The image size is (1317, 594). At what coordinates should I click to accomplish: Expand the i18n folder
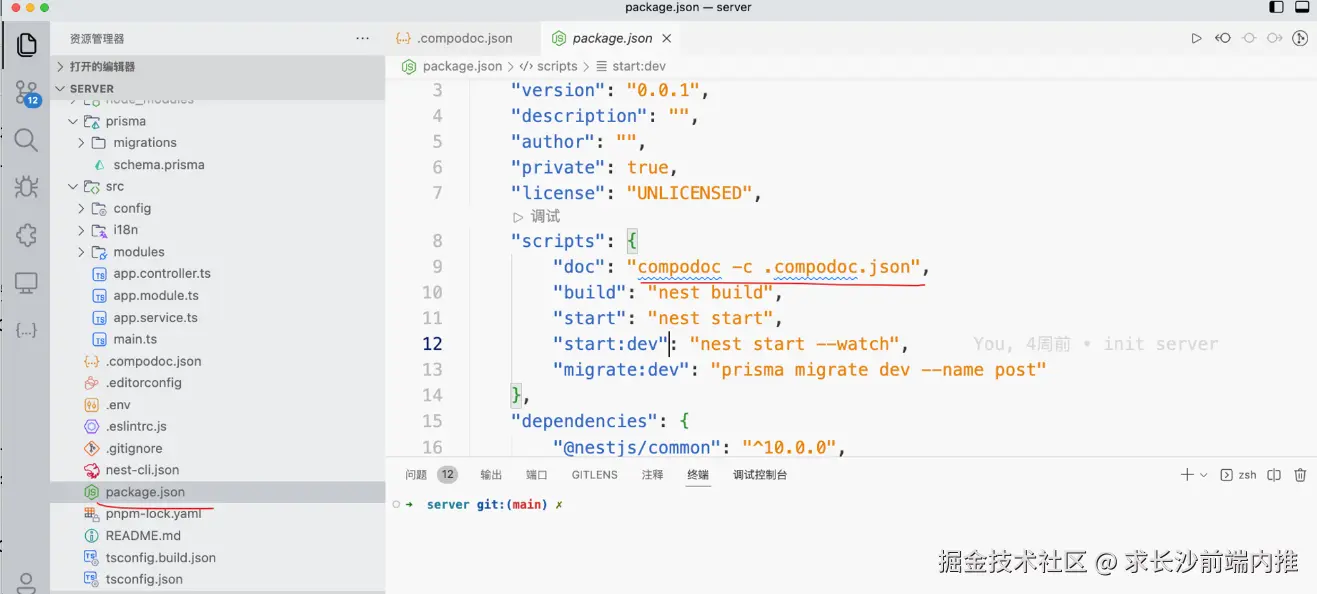126,230
